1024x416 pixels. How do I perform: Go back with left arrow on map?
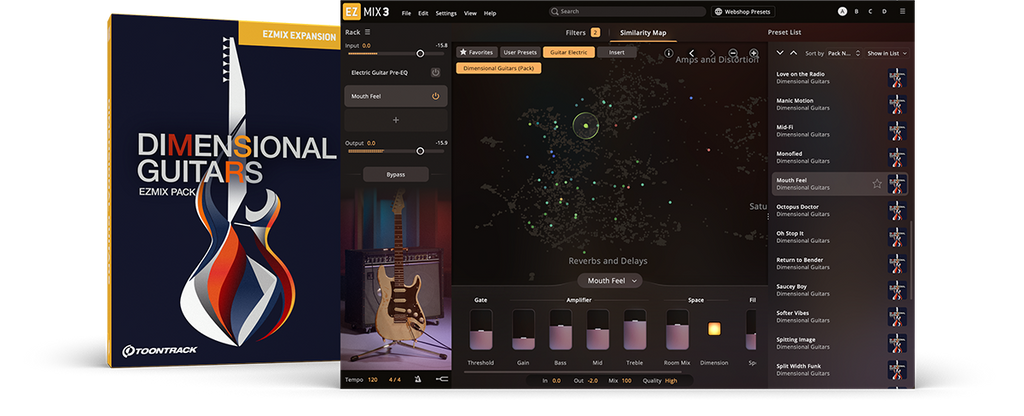tap(692, 53)
